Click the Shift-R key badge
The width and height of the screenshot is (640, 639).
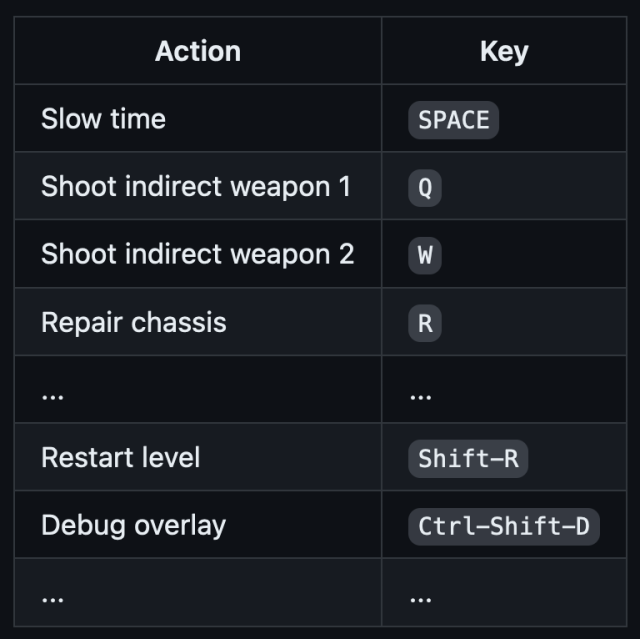click(x=467, y=459)
